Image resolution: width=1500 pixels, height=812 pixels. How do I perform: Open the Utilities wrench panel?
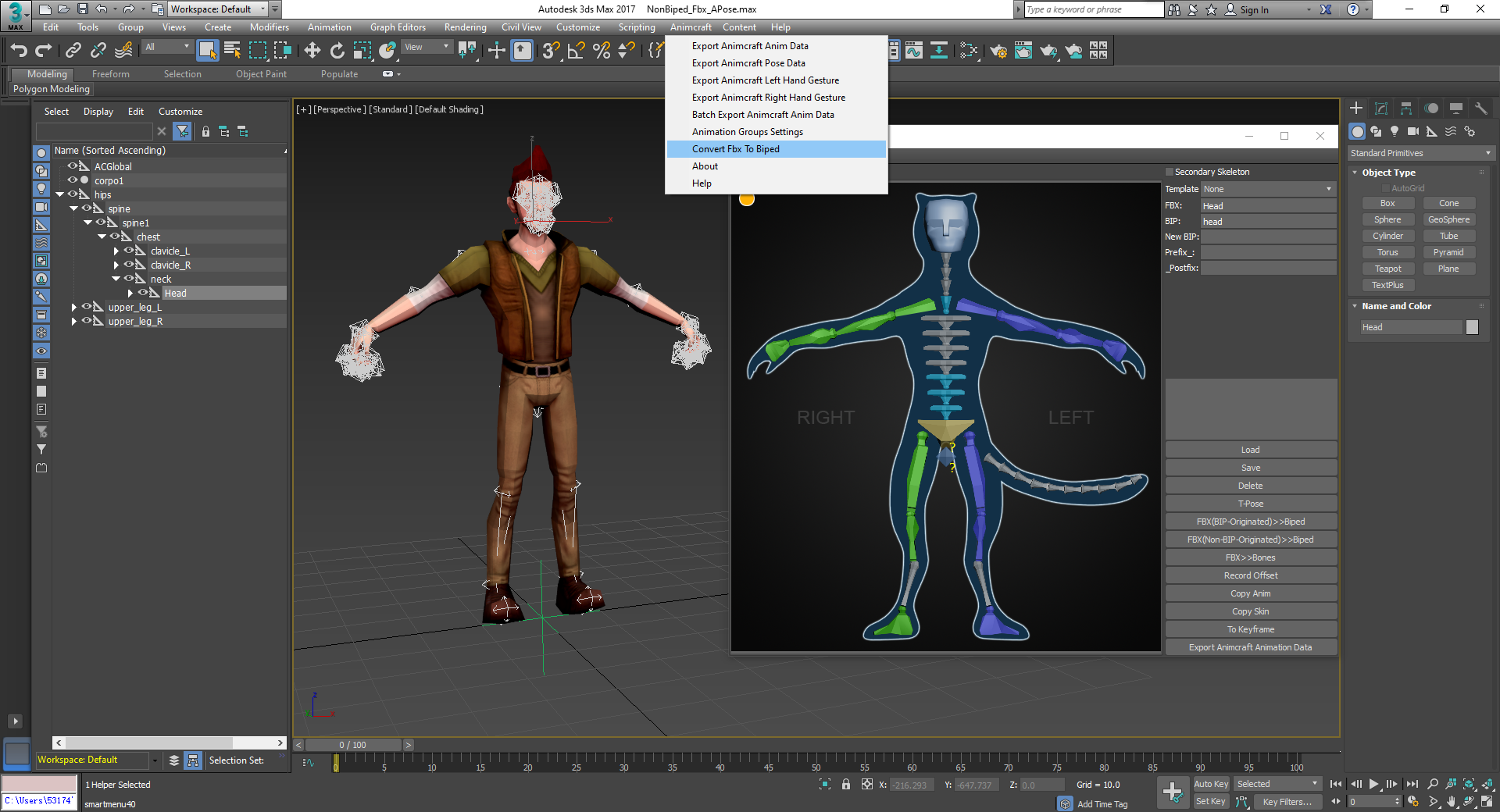coord(1480,109)
